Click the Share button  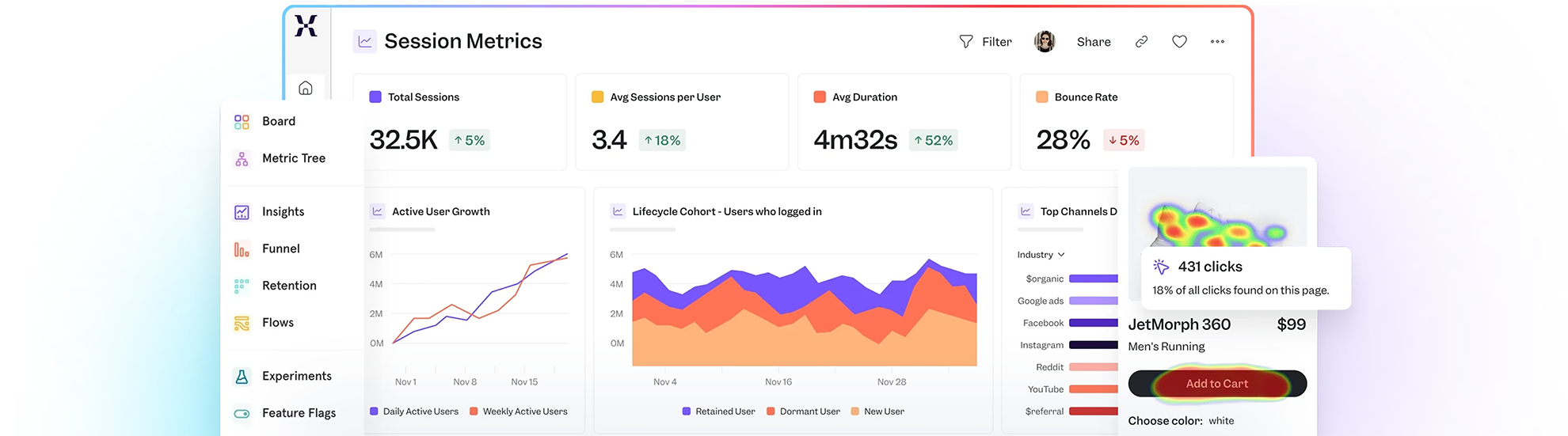1093,42
